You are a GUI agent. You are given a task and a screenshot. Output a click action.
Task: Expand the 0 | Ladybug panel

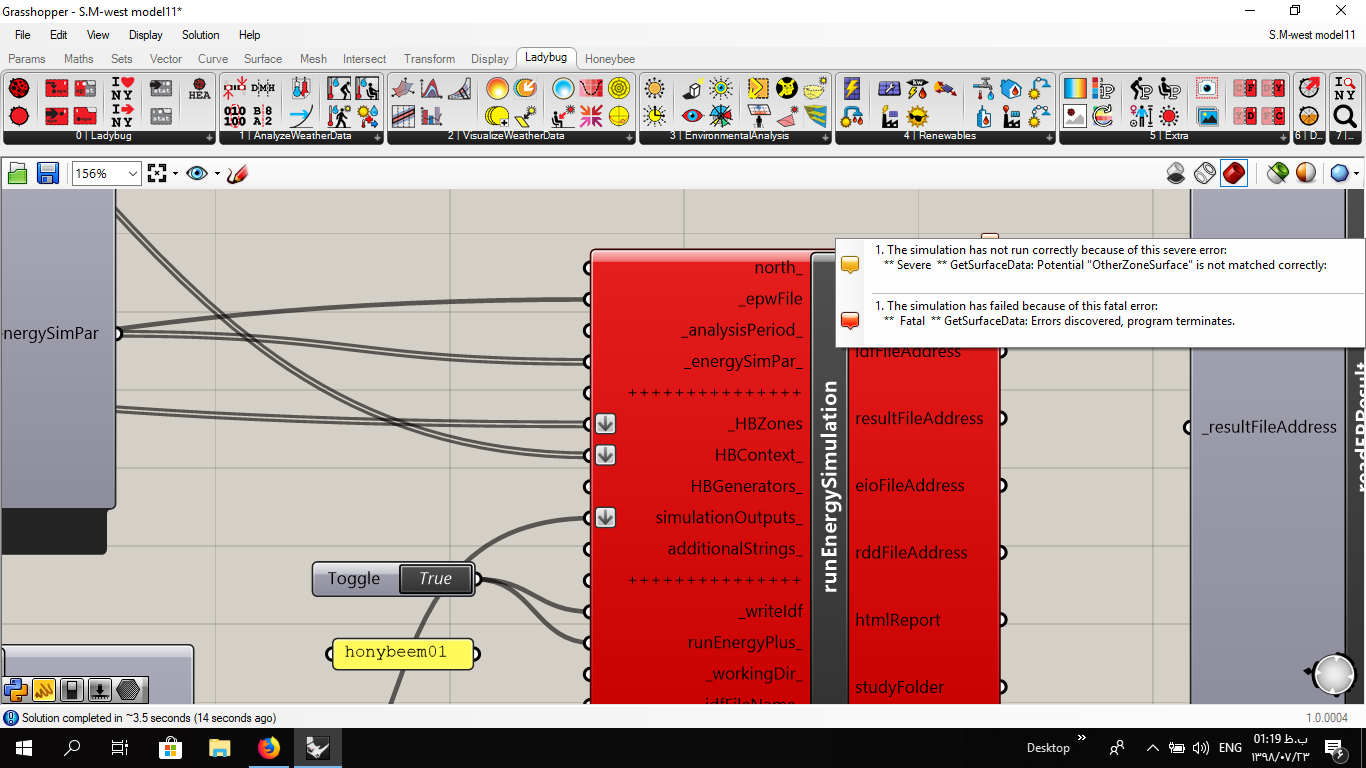click(x=210, y=137)
